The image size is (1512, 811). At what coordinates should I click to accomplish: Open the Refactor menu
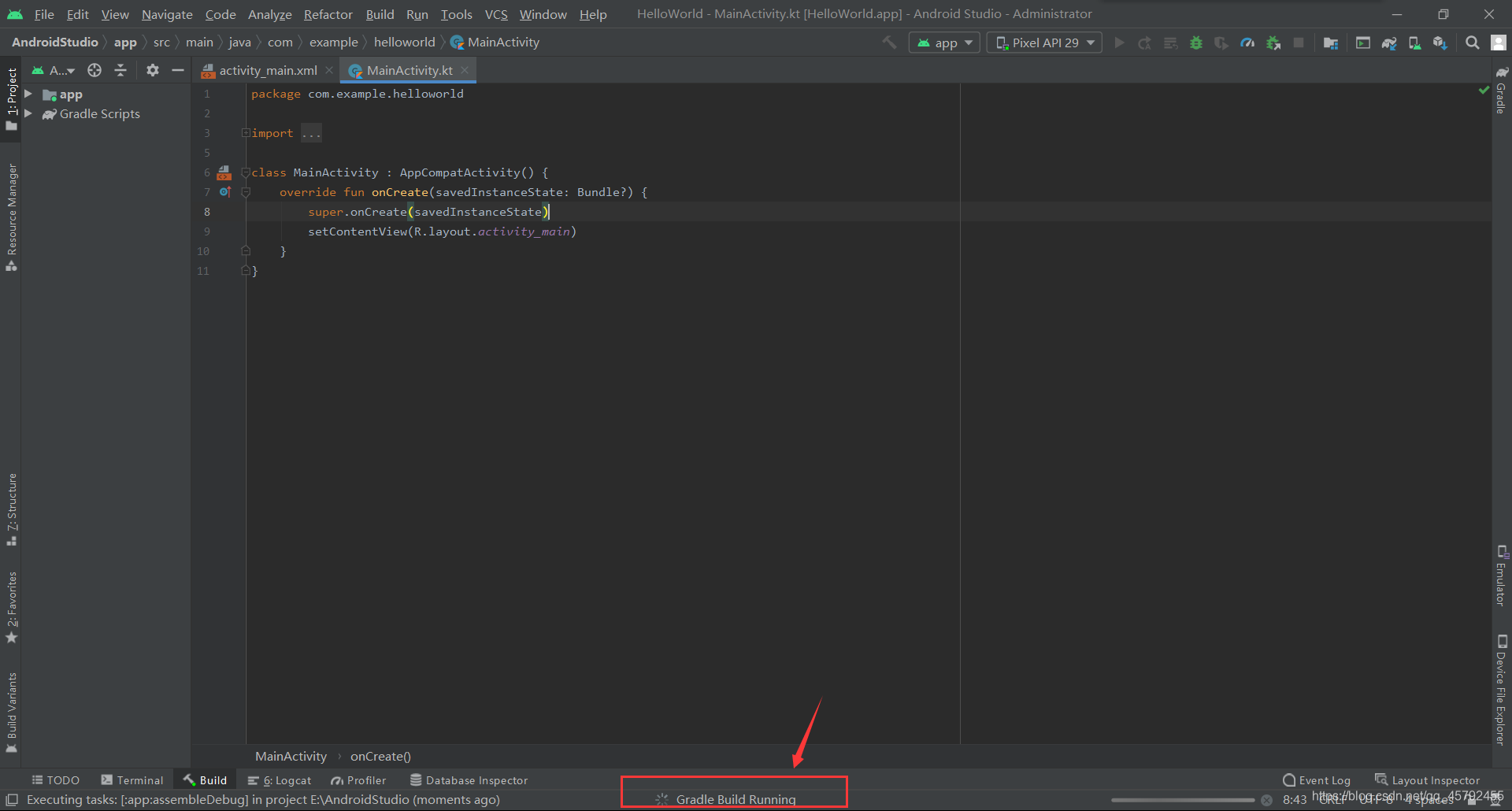click(328, 14)
